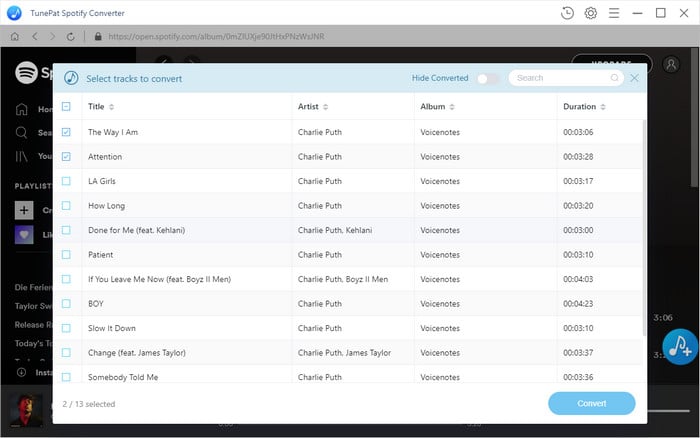Check Done for Me track checkbox
Screen dimensions: 700x438
coord(66,230)
